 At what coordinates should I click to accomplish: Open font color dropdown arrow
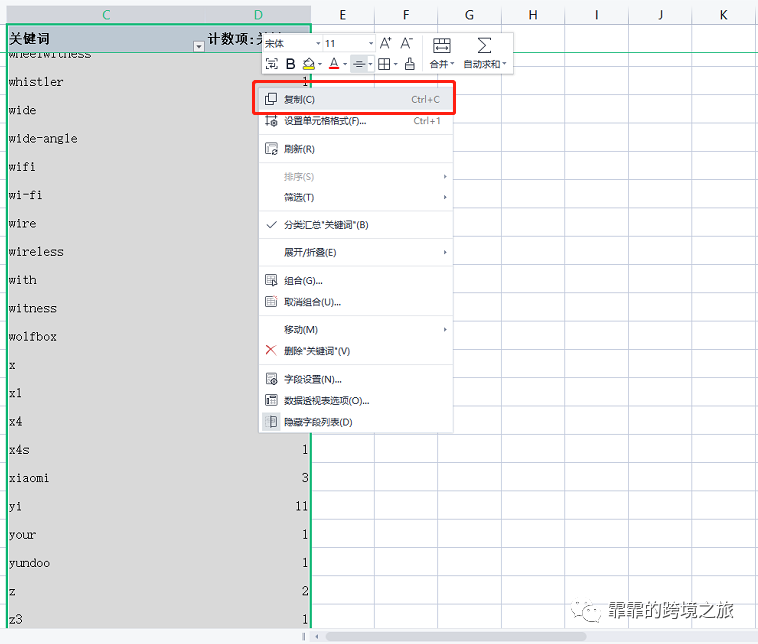pos(345,64)
